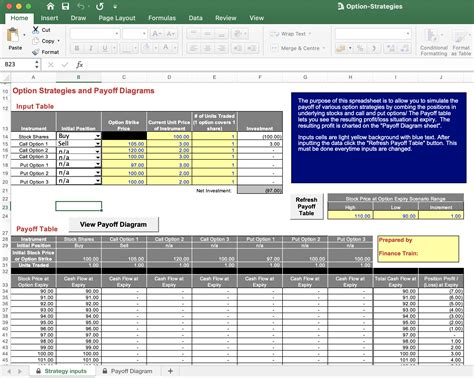This screenshot has height=378, width=474.
Task: Toggle bold formatting
Action: tap(77, 48)
